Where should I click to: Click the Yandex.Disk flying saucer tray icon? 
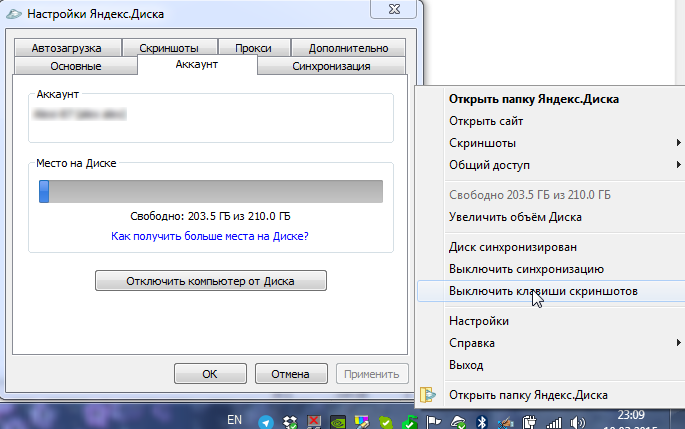[x=458, y=422]
